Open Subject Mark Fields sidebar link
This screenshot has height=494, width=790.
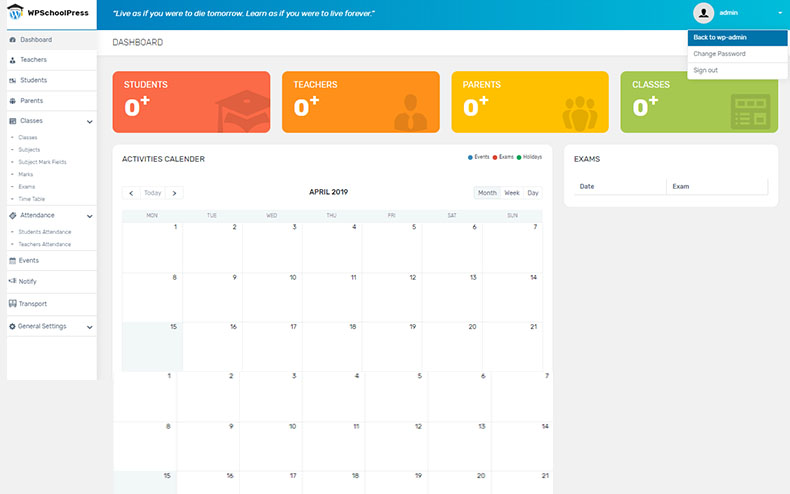tap(42, 162)
